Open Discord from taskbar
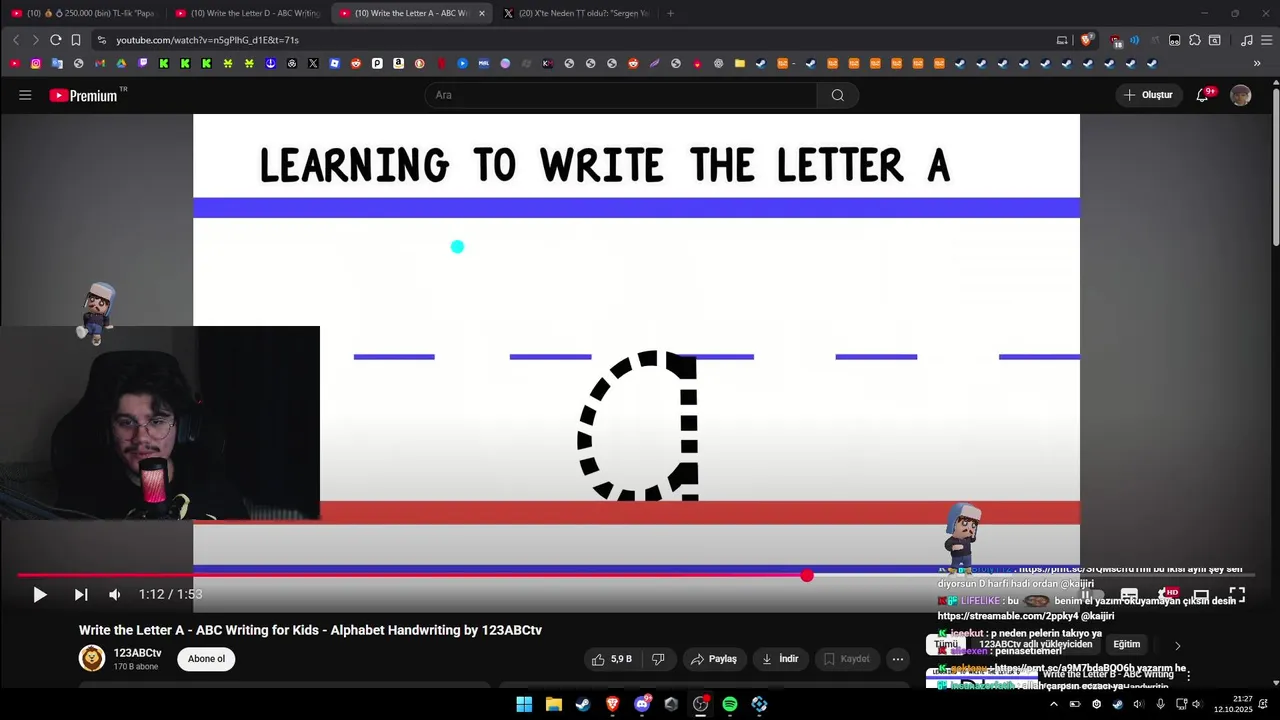Screen dimensions: 1280x720 coord(642,704)
